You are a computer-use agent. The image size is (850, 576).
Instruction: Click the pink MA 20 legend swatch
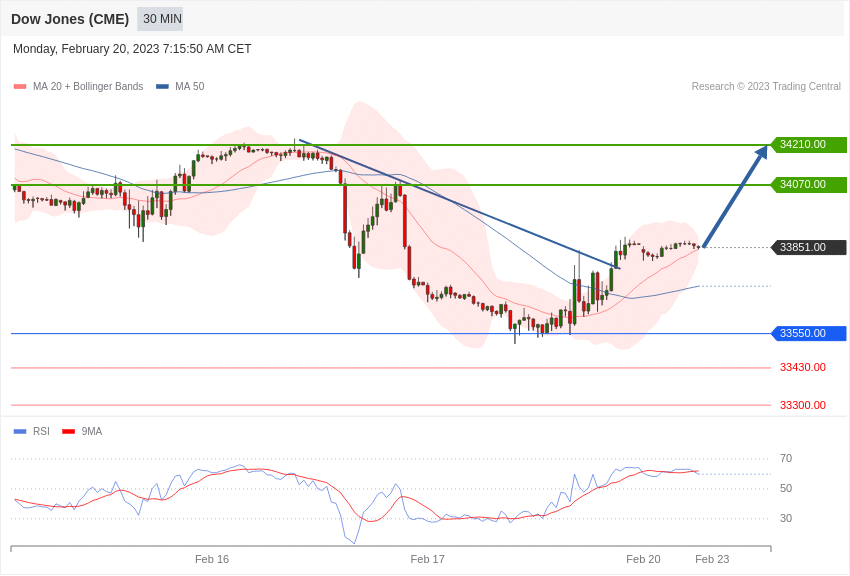(20, 87)
